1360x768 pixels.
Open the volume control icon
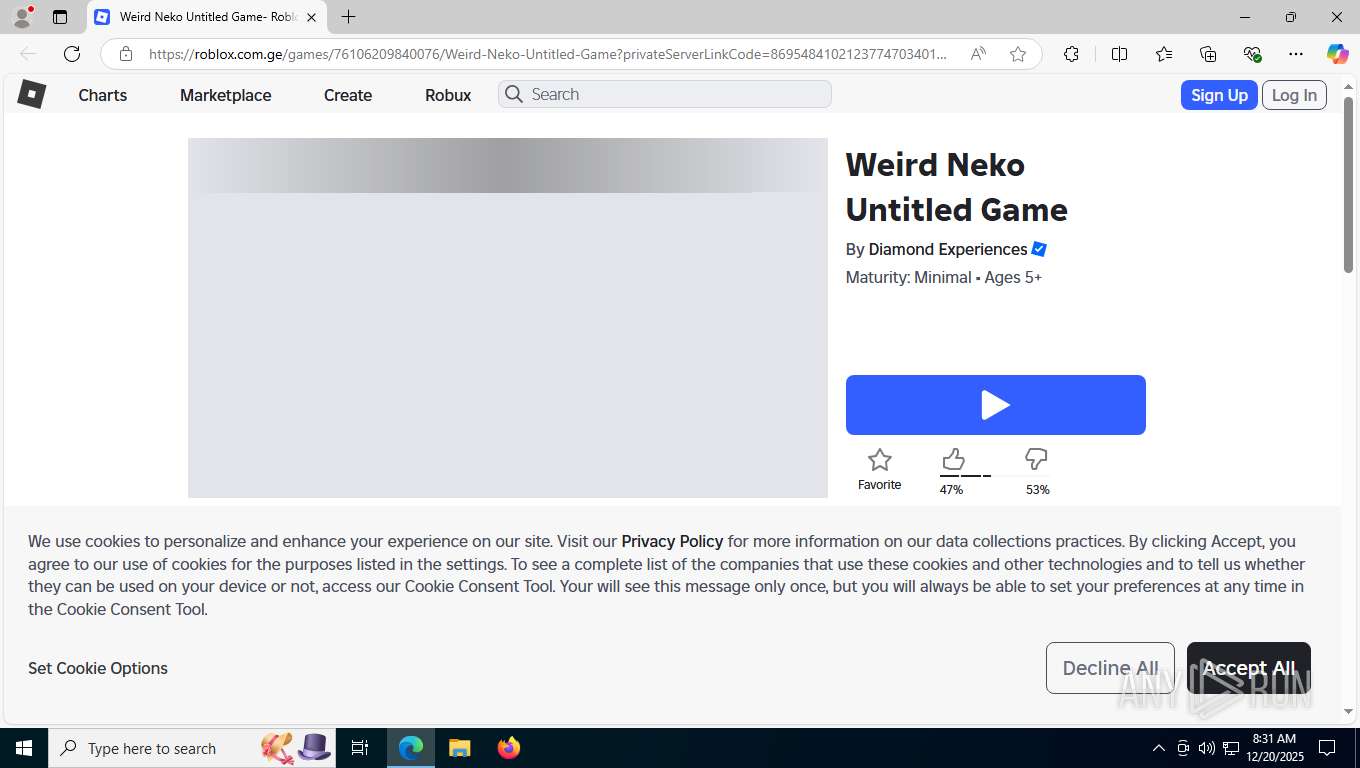click(x=1207, y=748)
